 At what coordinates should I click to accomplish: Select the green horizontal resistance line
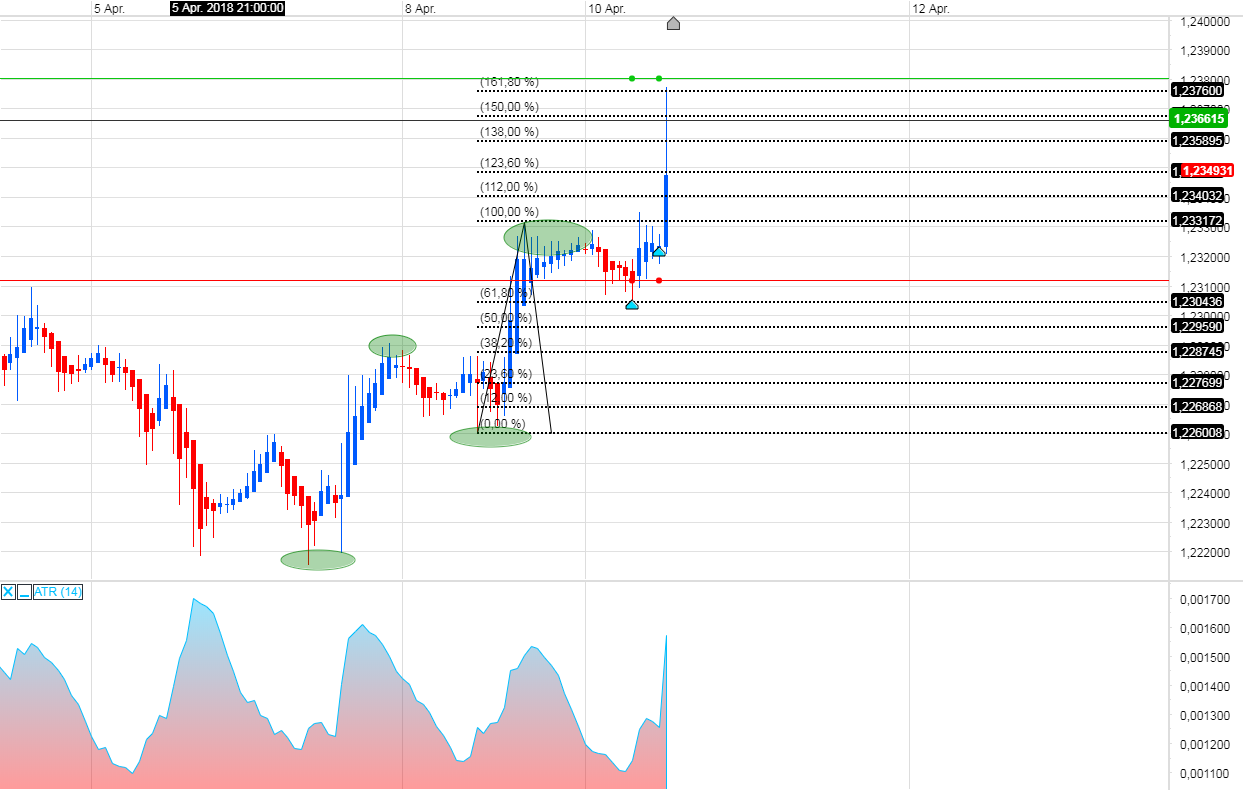click(x=300, y=76)
